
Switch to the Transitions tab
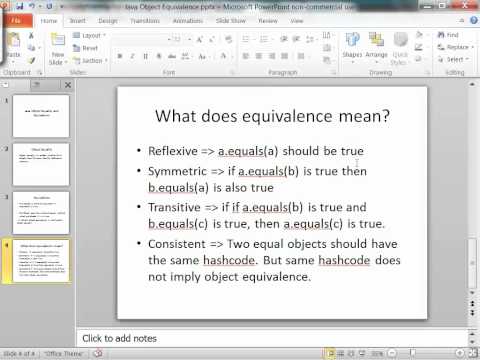click(145, 21)
